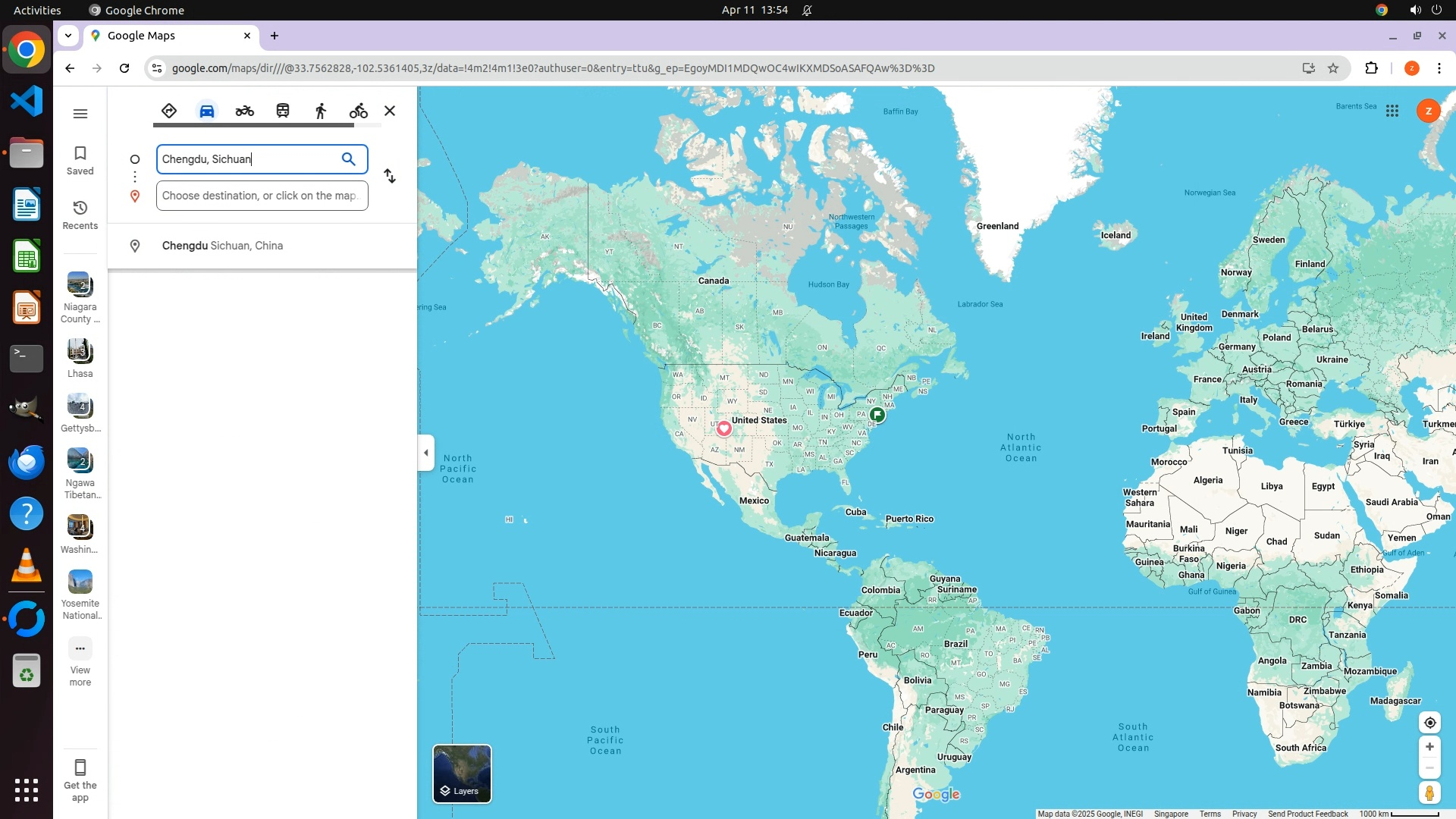Reverse starting point and destination
This screenshot has width=1456, height=819.
click(x=390, y=176)
